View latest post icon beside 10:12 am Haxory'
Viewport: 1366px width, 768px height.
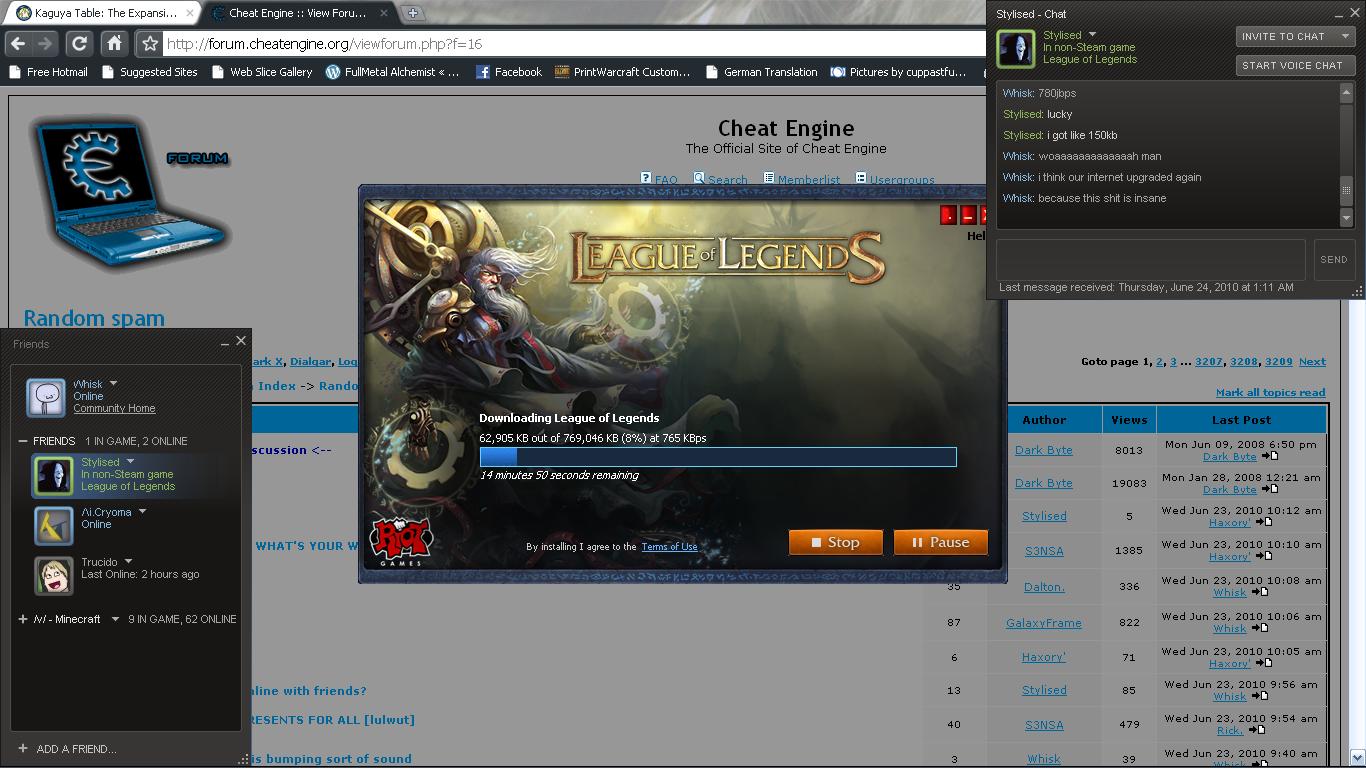(1264, 522)
